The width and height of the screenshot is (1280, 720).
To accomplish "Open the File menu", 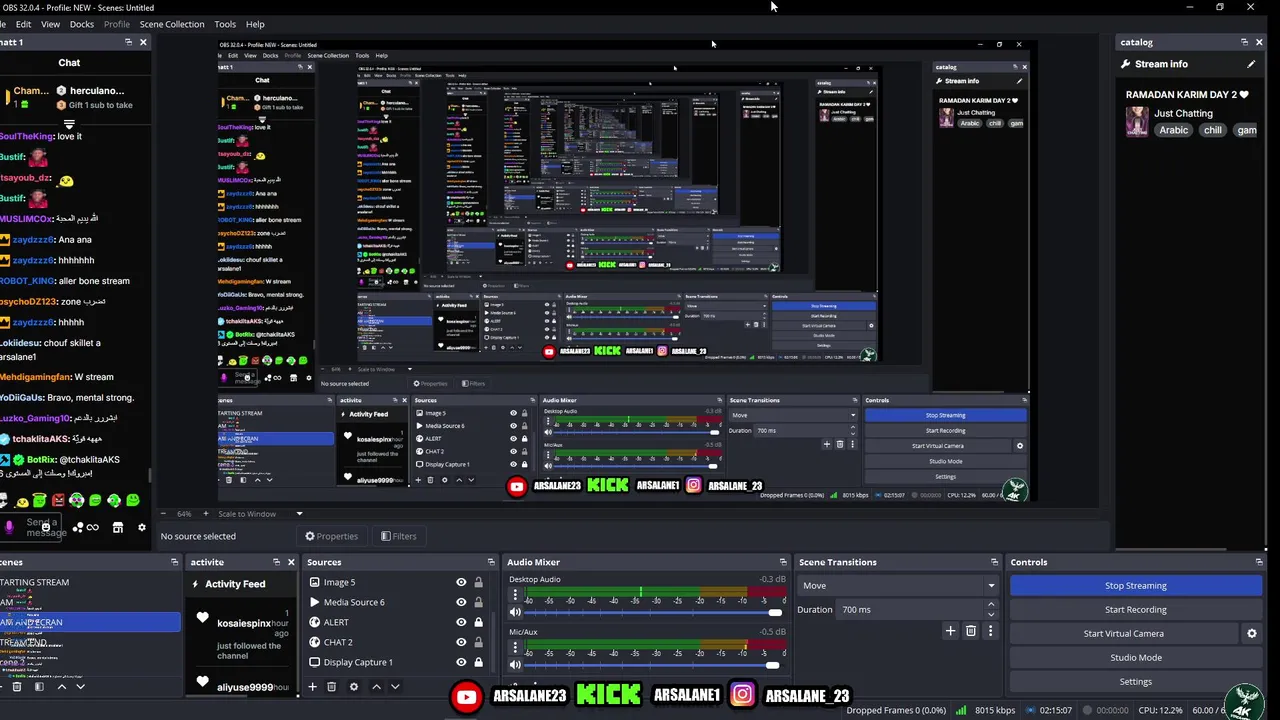I will click(4, 24).
